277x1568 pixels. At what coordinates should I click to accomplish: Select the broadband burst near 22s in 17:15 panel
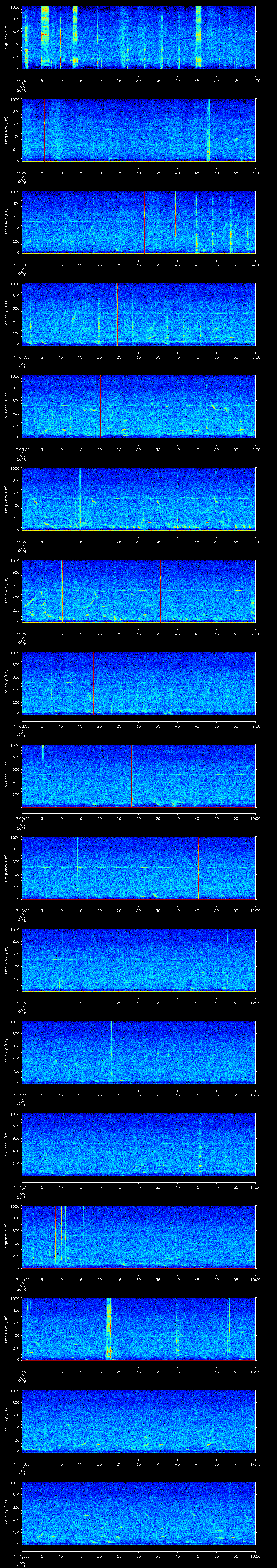click(109, 1329)
